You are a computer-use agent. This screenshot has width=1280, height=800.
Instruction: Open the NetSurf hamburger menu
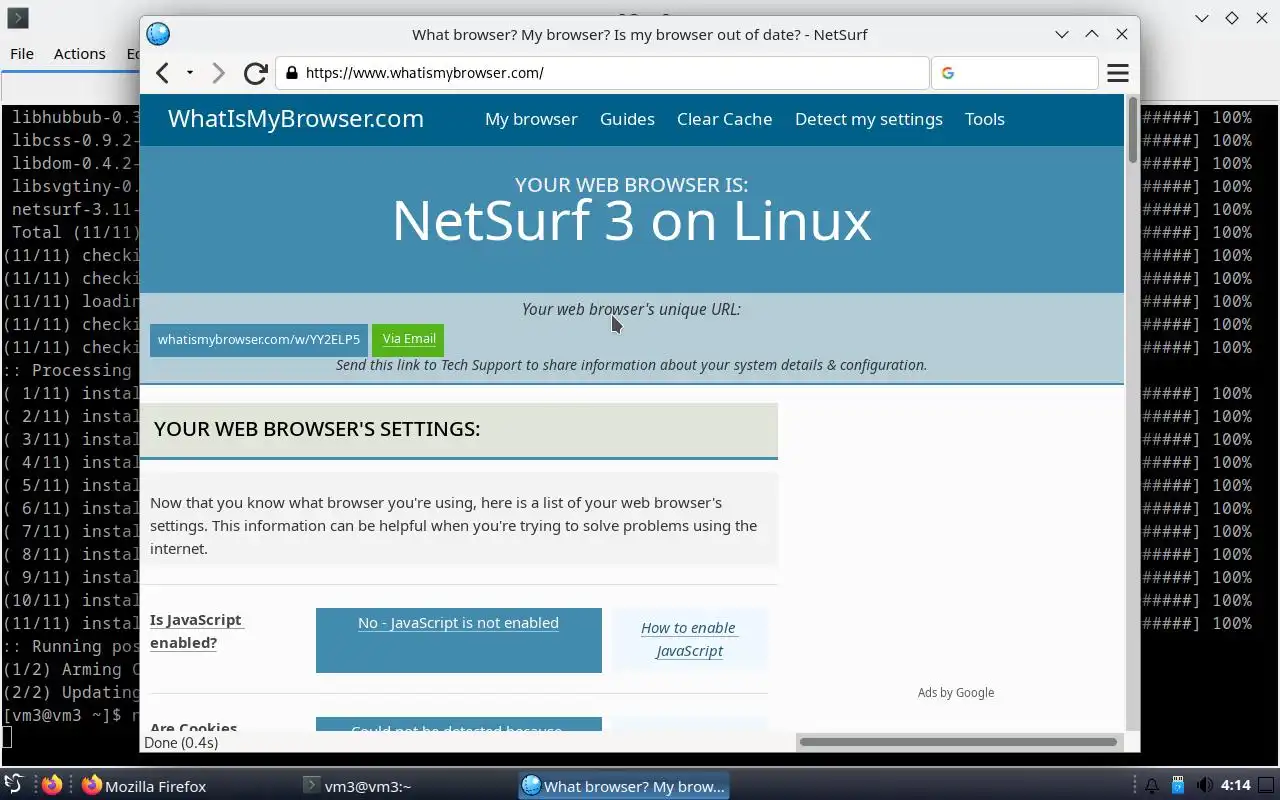(1118, 73)
